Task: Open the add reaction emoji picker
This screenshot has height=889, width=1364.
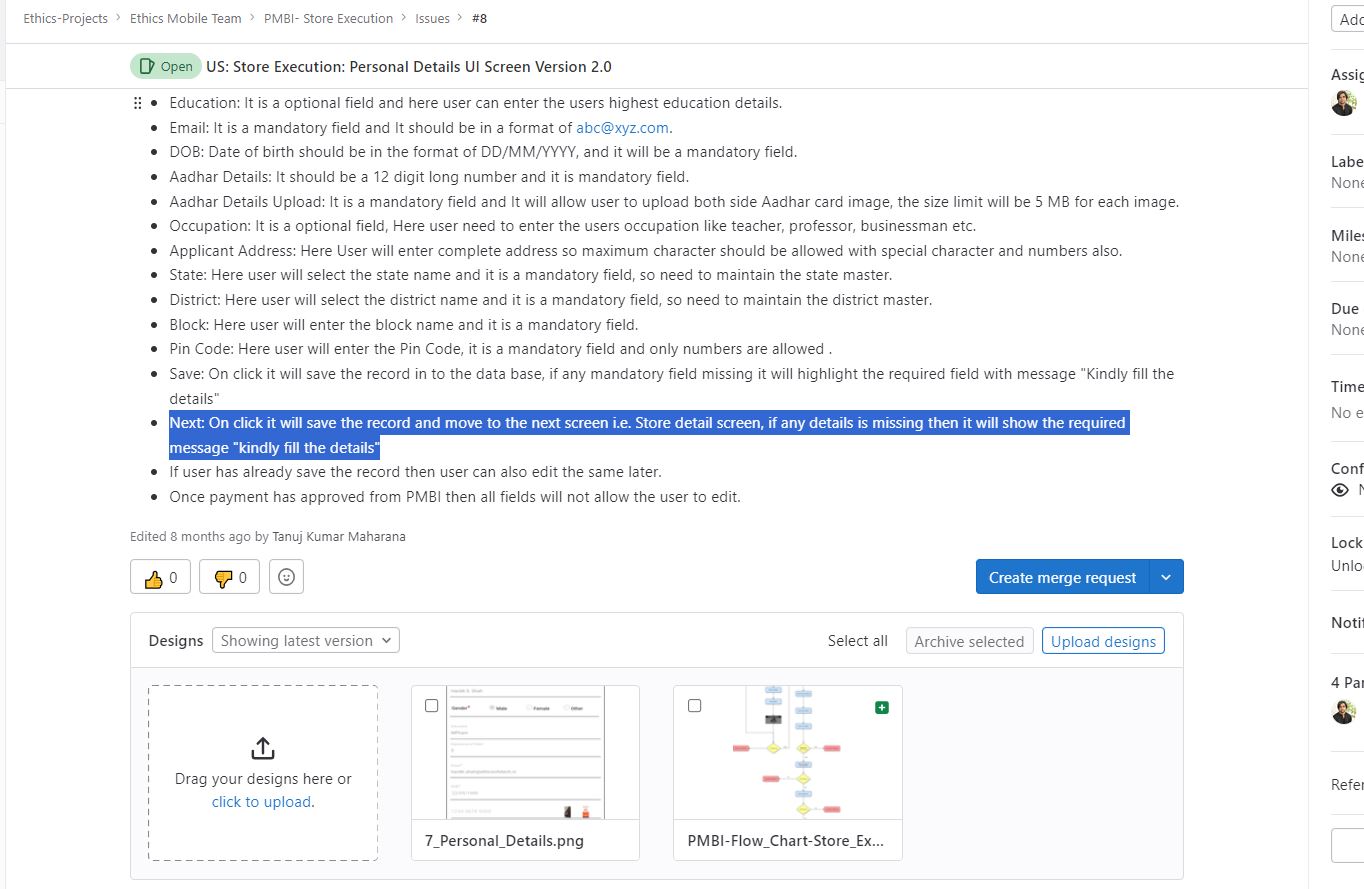Action: 286,577
